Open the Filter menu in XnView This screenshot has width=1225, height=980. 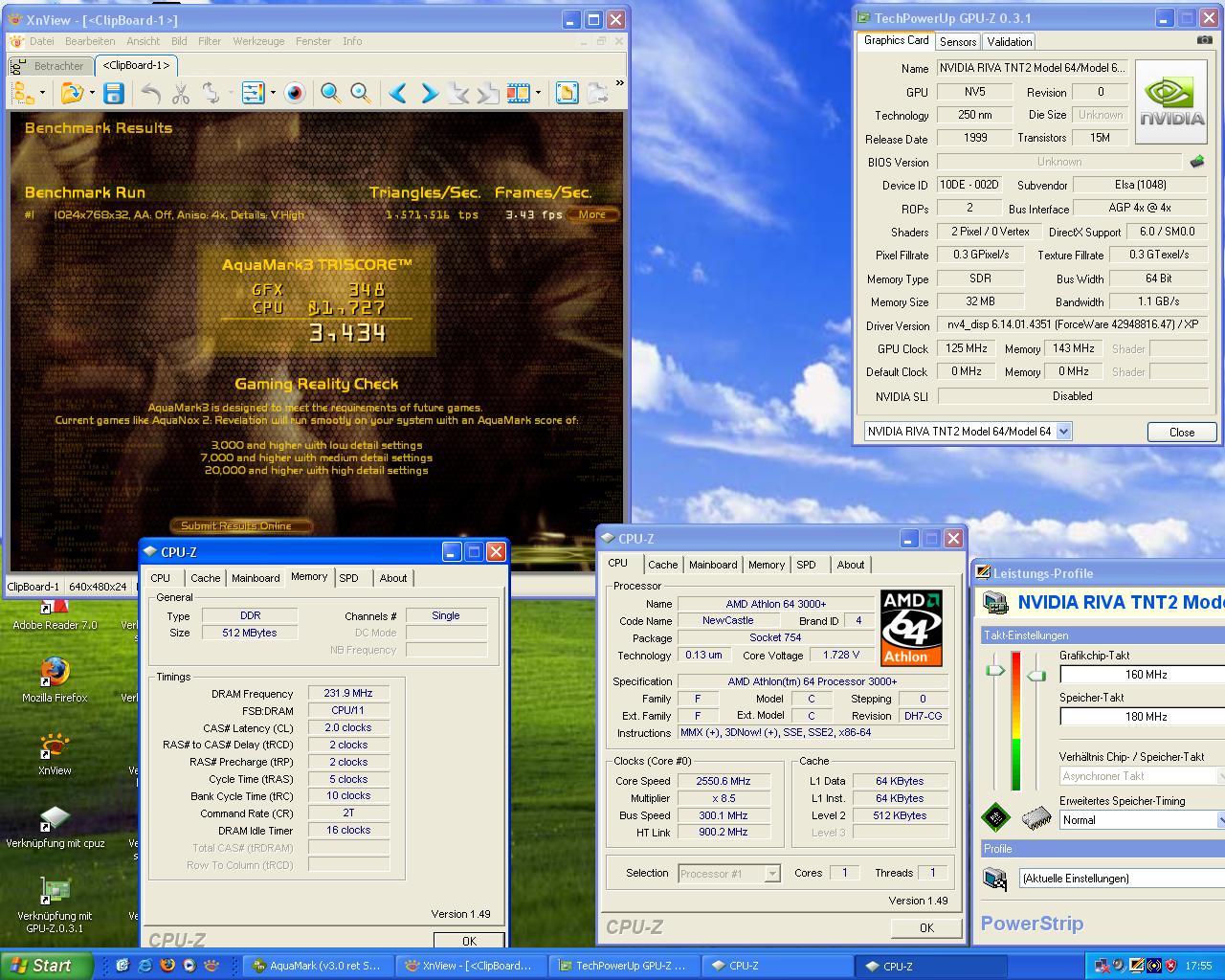[210, 41]
